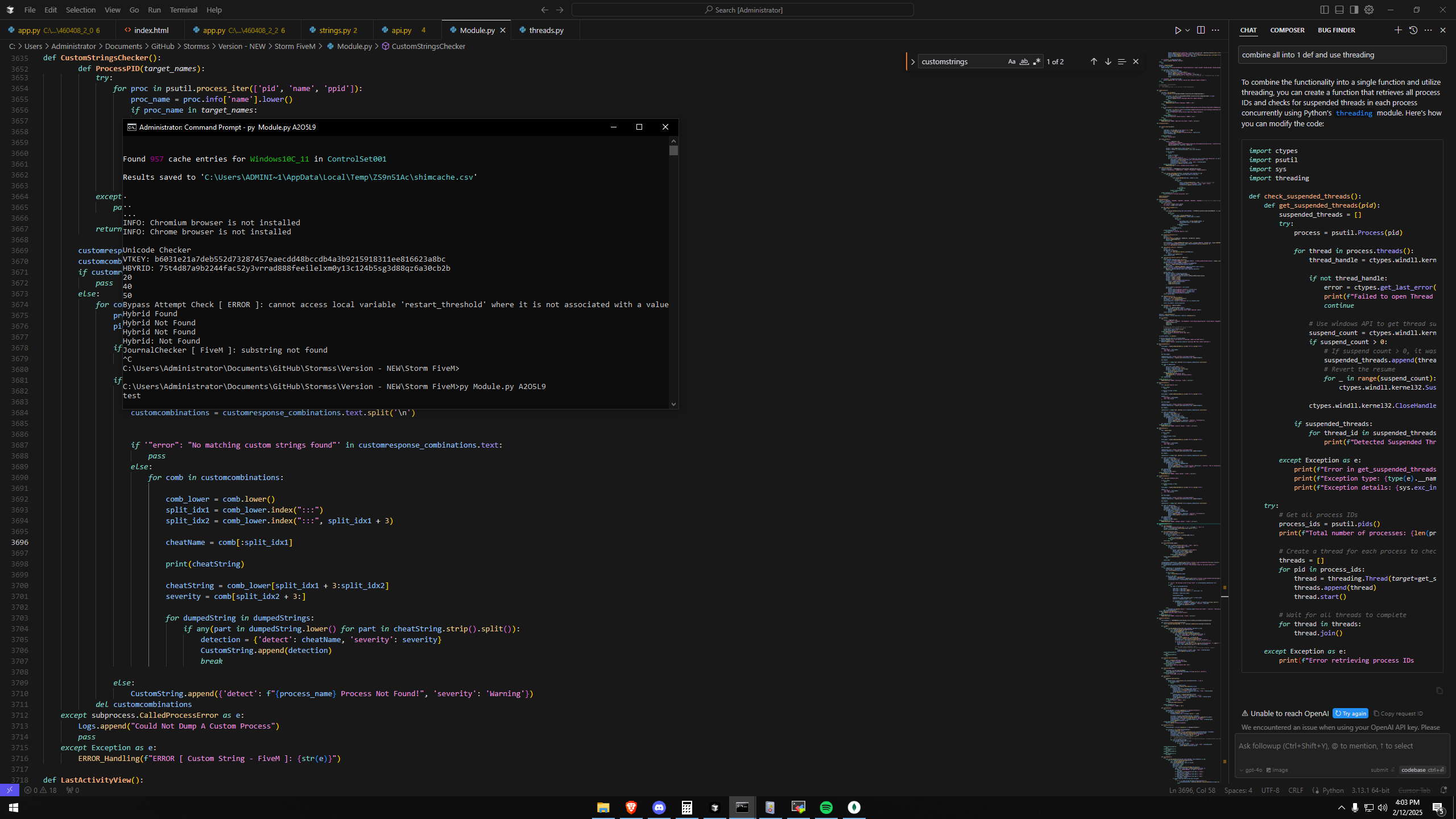Image resolution: width=1456 pixels, height=819 pixels.
Task: Open Spotify from the taskbar
Action: click(x=826, y=807)
